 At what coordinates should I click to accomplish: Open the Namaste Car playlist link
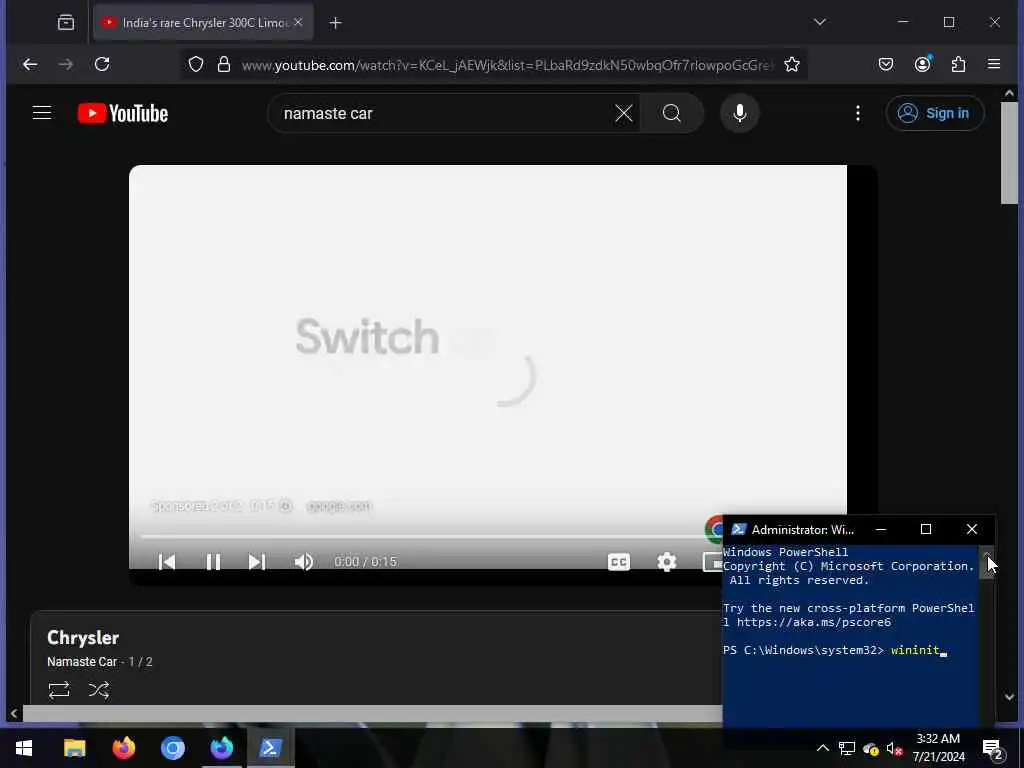[82, 662]
